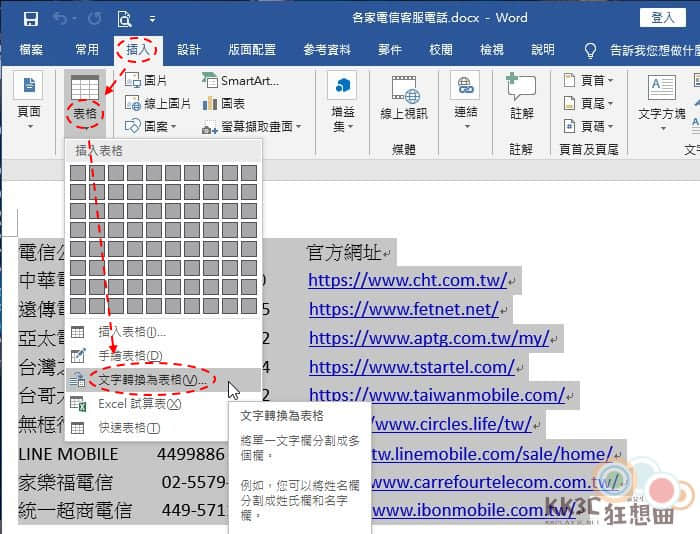The height and width of the screenshot is (534, 700).
Task: Click the Undo arrow icon
Action: 60,18
